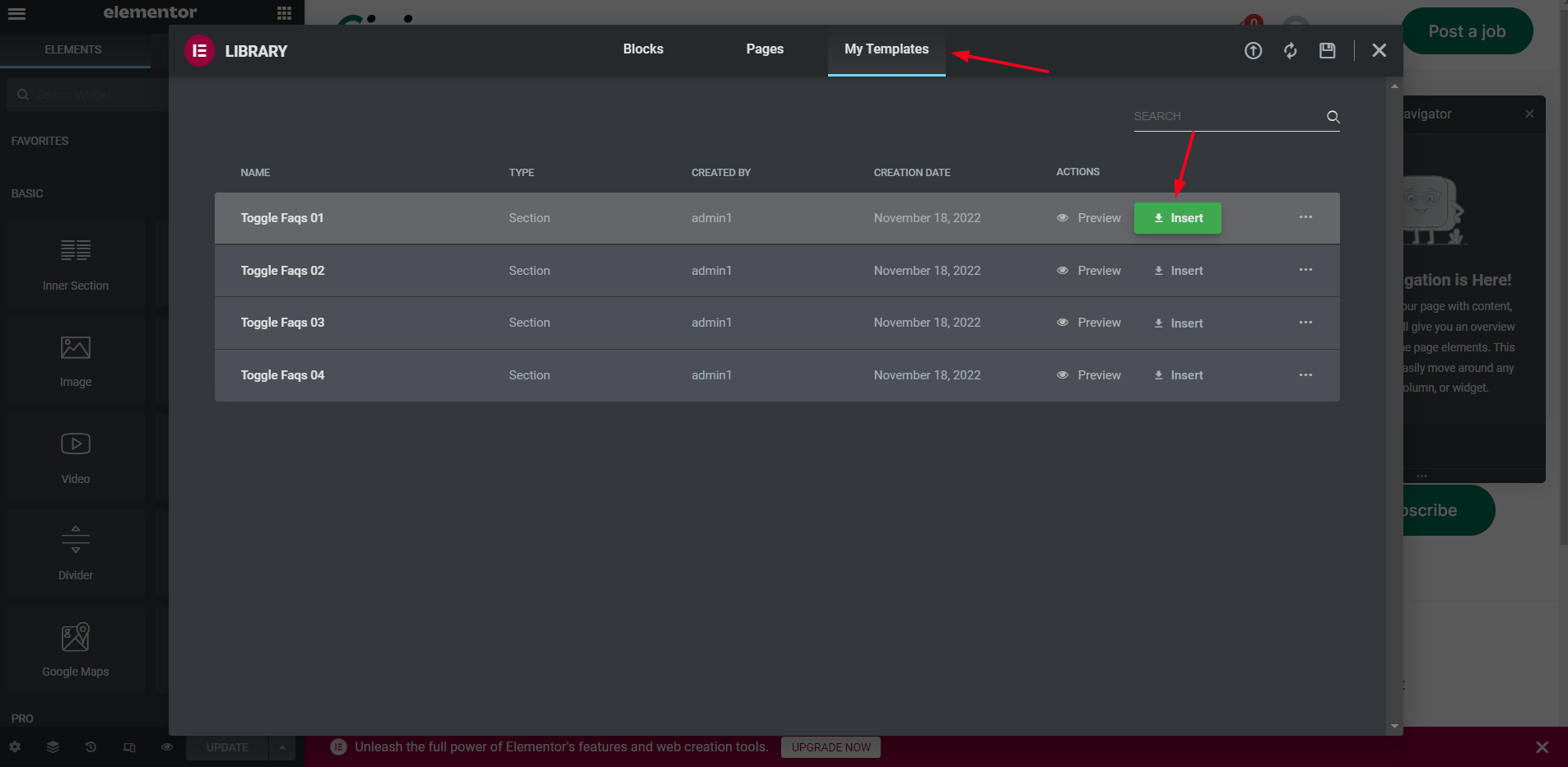1568x767 pixels.
Task: Open more options for Toggle Faqs 04
Action: click(x=1305, y=375)
